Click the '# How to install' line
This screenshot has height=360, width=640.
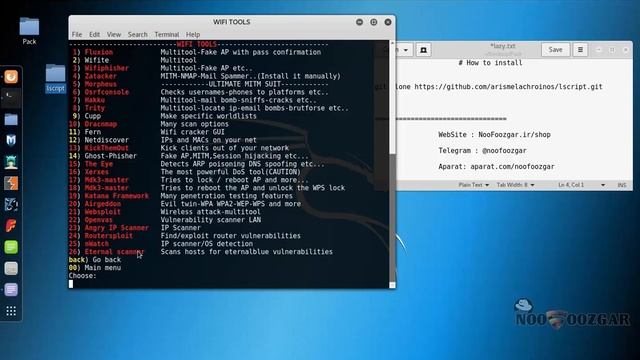[x=490, y=63]
